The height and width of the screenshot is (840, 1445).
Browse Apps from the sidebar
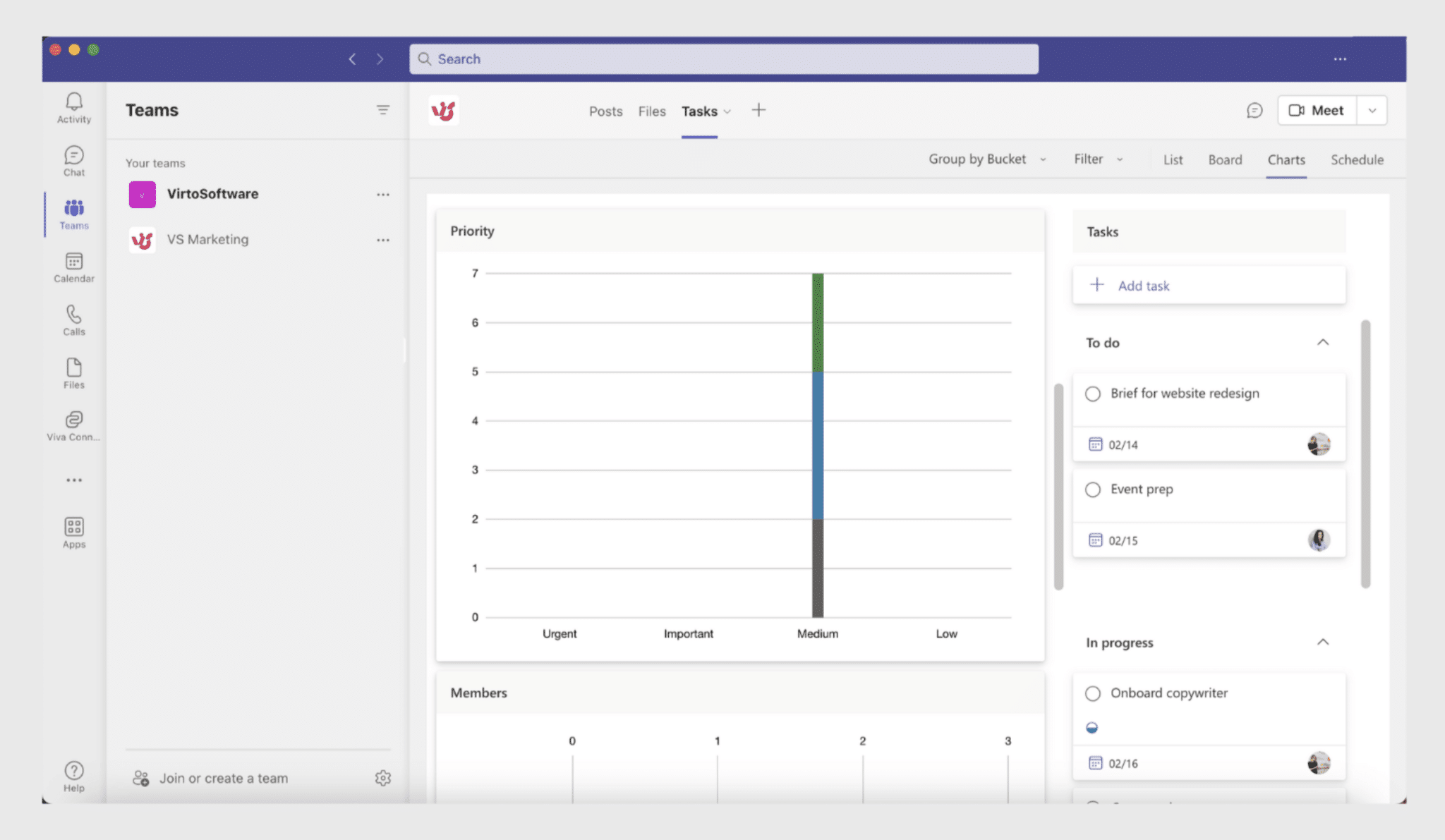73,530
